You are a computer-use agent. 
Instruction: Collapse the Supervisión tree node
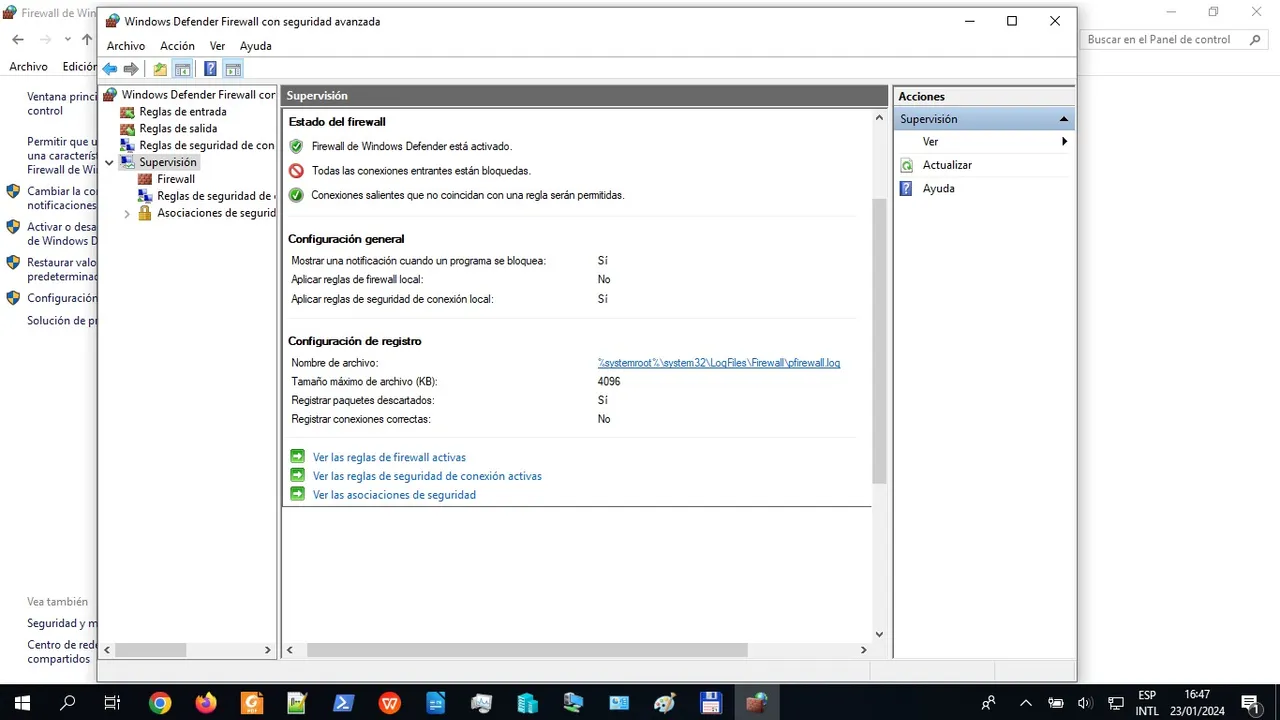coord(109,162)
